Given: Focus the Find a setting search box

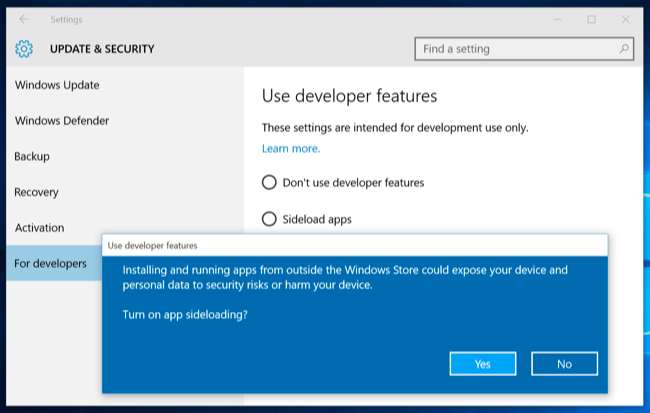Looking at the screenshot, I should (x=524, y=49).
